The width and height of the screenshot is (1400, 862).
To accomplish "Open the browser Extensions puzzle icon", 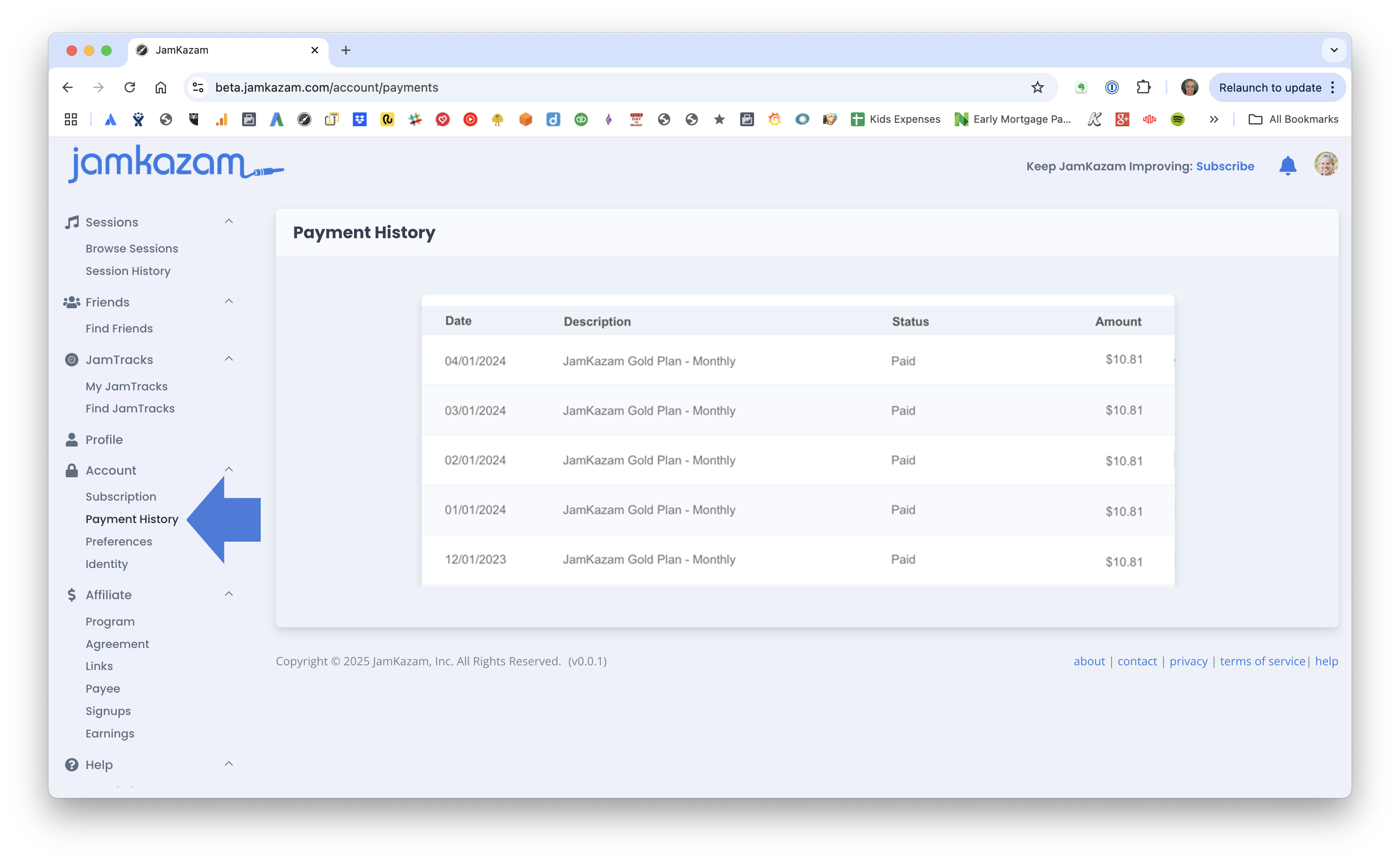I will click(x=1143, y=87).
